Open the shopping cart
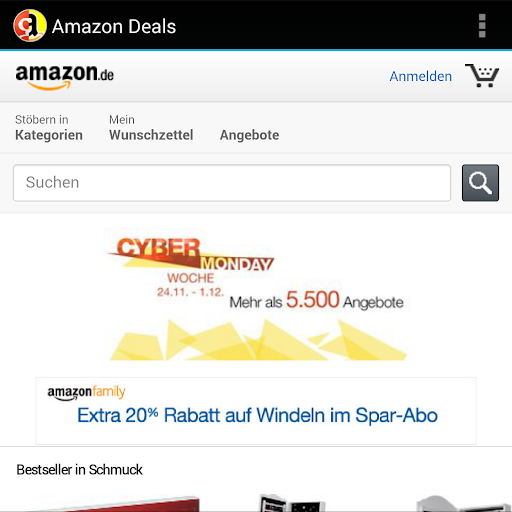The image size is (512, 512). [482, 76]
